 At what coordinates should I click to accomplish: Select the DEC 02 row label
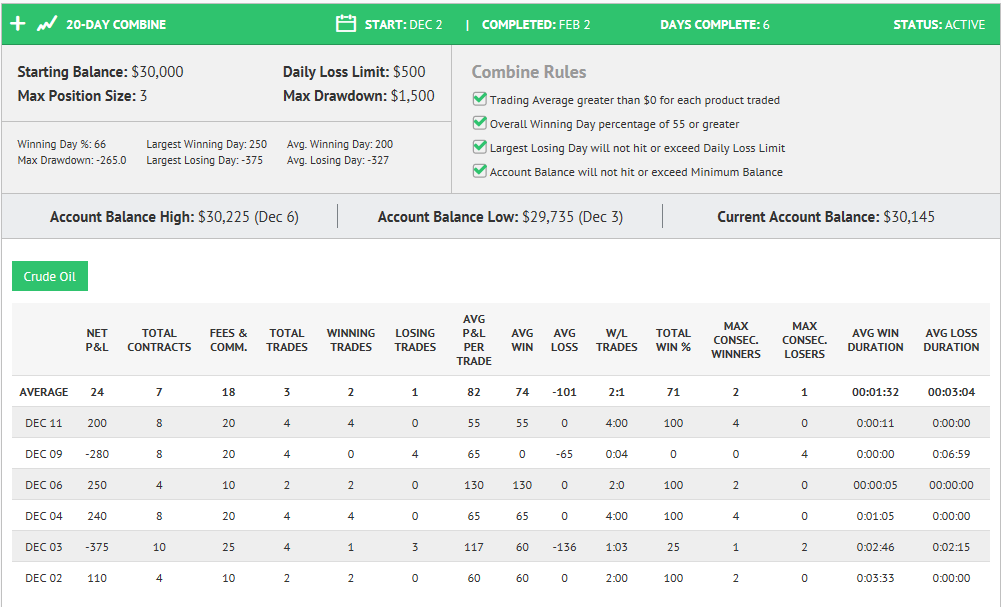pos(43,578)
